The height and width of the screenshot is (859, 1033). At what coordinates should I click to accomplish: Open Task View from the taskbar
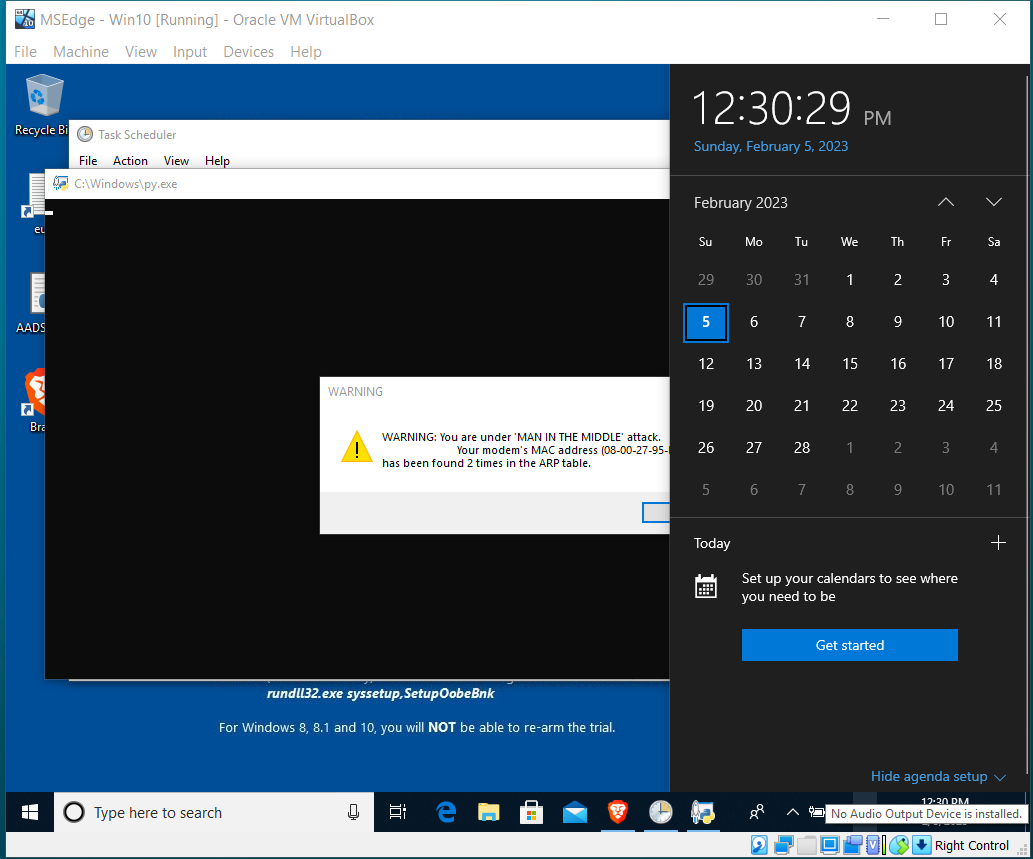[x=397, y=812]
